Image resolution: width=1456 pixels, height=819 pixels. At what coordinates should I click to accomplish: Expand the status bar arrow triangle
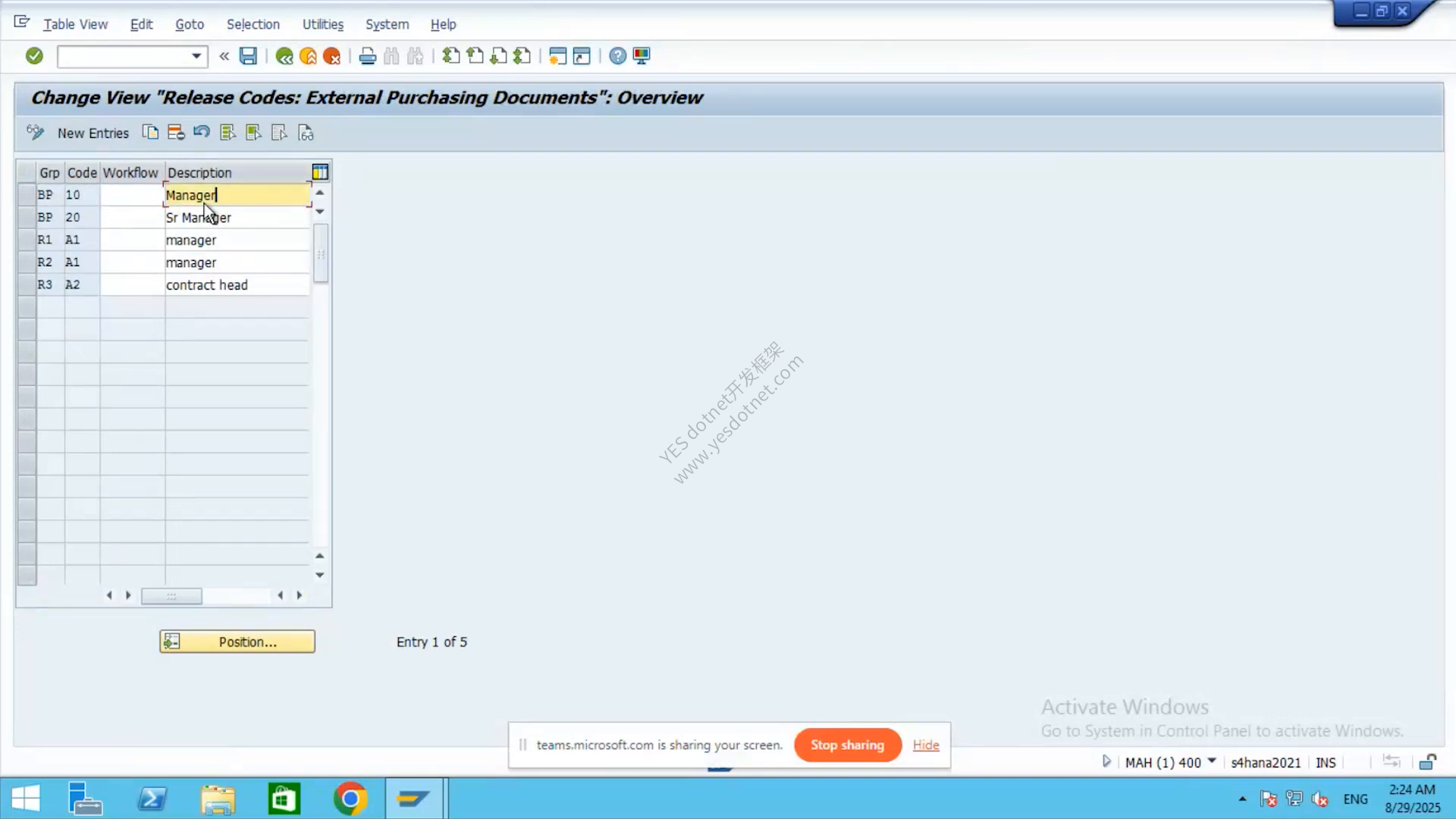[x=1106, y=761]
